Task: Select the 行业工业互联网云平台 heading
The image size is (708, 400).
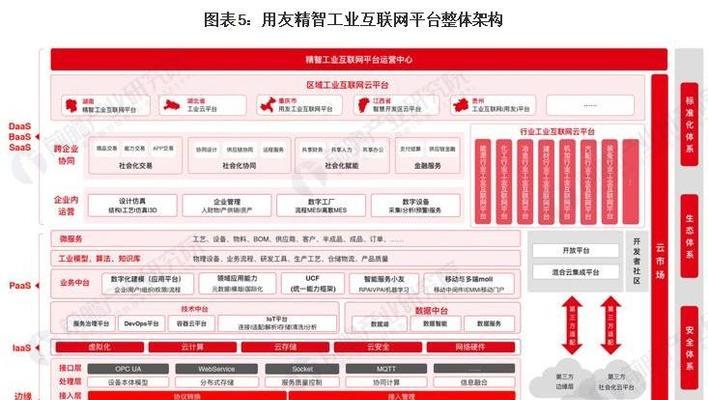Action: pyautogui.click(x=557, y=131)
